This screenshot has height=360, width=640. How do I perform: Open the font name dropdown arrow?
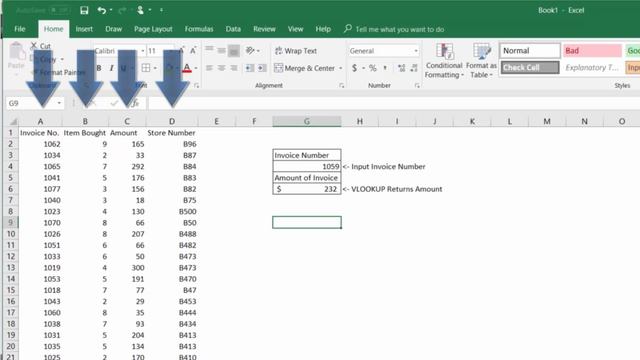(x=142, y=51)
